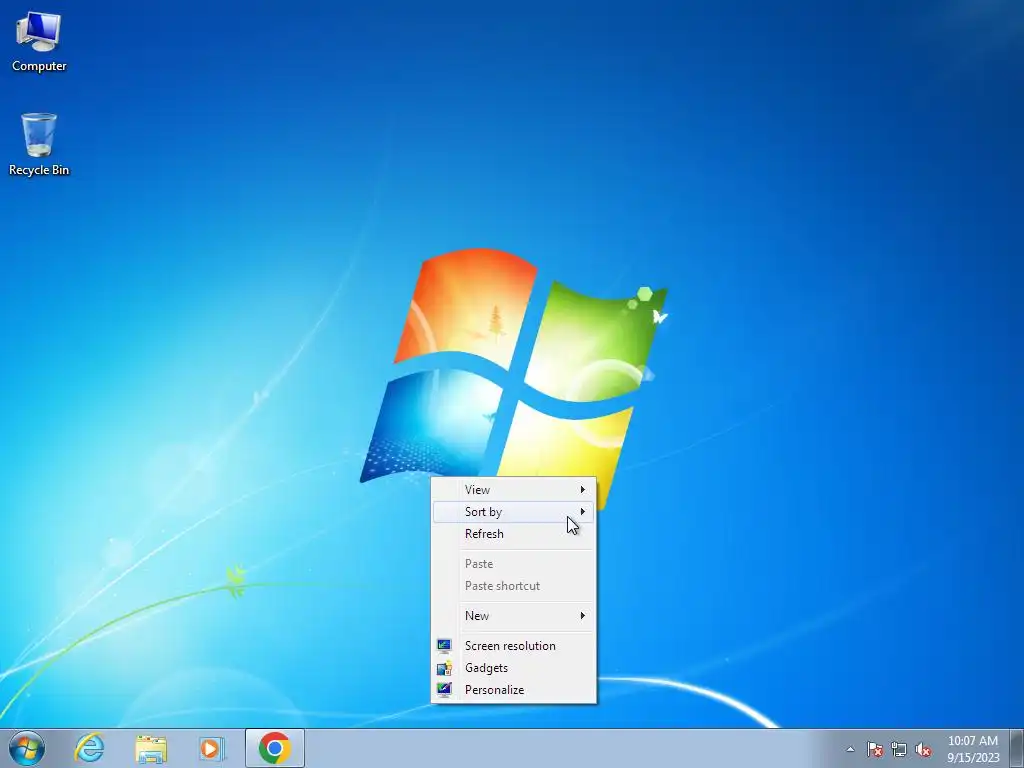Open the Sort by submenu
Screen dimensions: 1024x768
(513, 512)
